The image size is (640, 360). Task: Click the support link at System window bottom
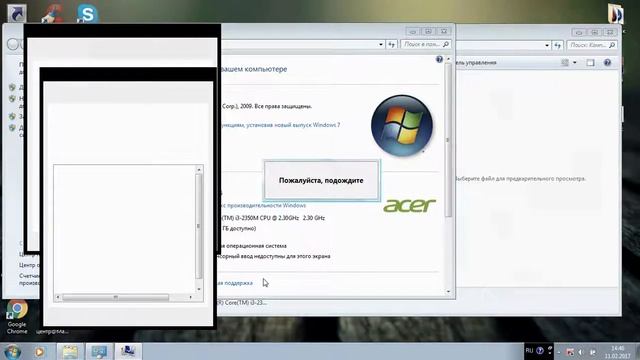(236, 283)
